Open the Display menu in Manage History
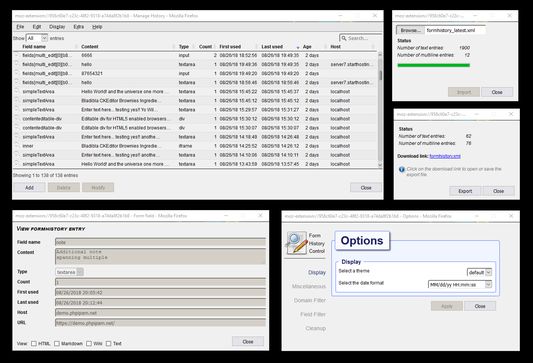This screenshot has height=363, width=533. (x=57, y=27)
